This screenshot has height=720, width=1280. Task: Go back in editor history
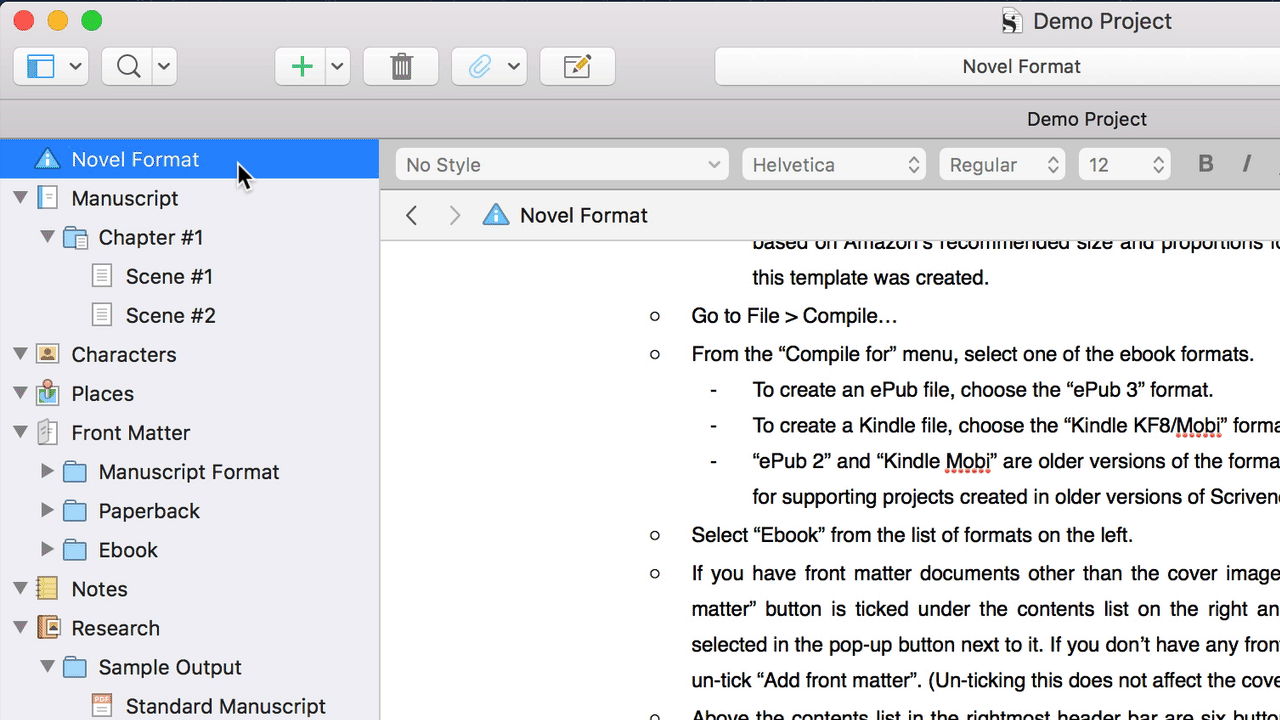tap(412, 215)
